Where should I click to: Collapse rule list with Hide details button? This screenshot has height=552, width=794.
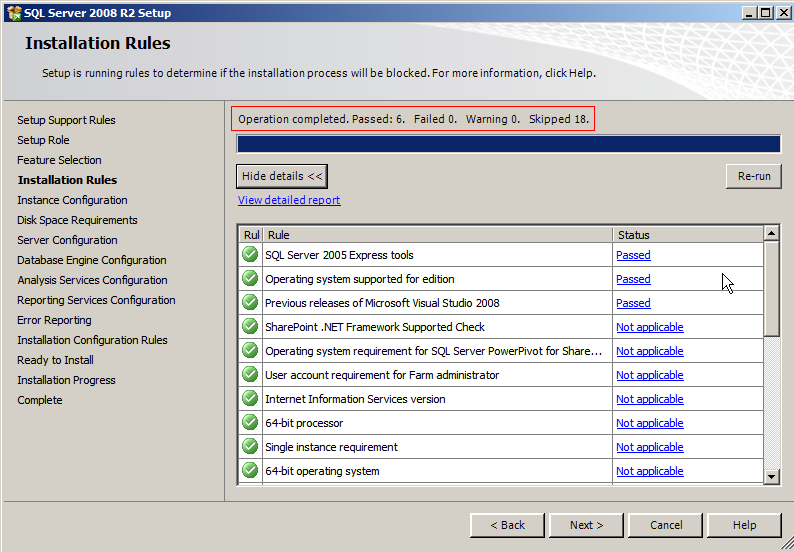pyautogui.click(x=282, y=176)
